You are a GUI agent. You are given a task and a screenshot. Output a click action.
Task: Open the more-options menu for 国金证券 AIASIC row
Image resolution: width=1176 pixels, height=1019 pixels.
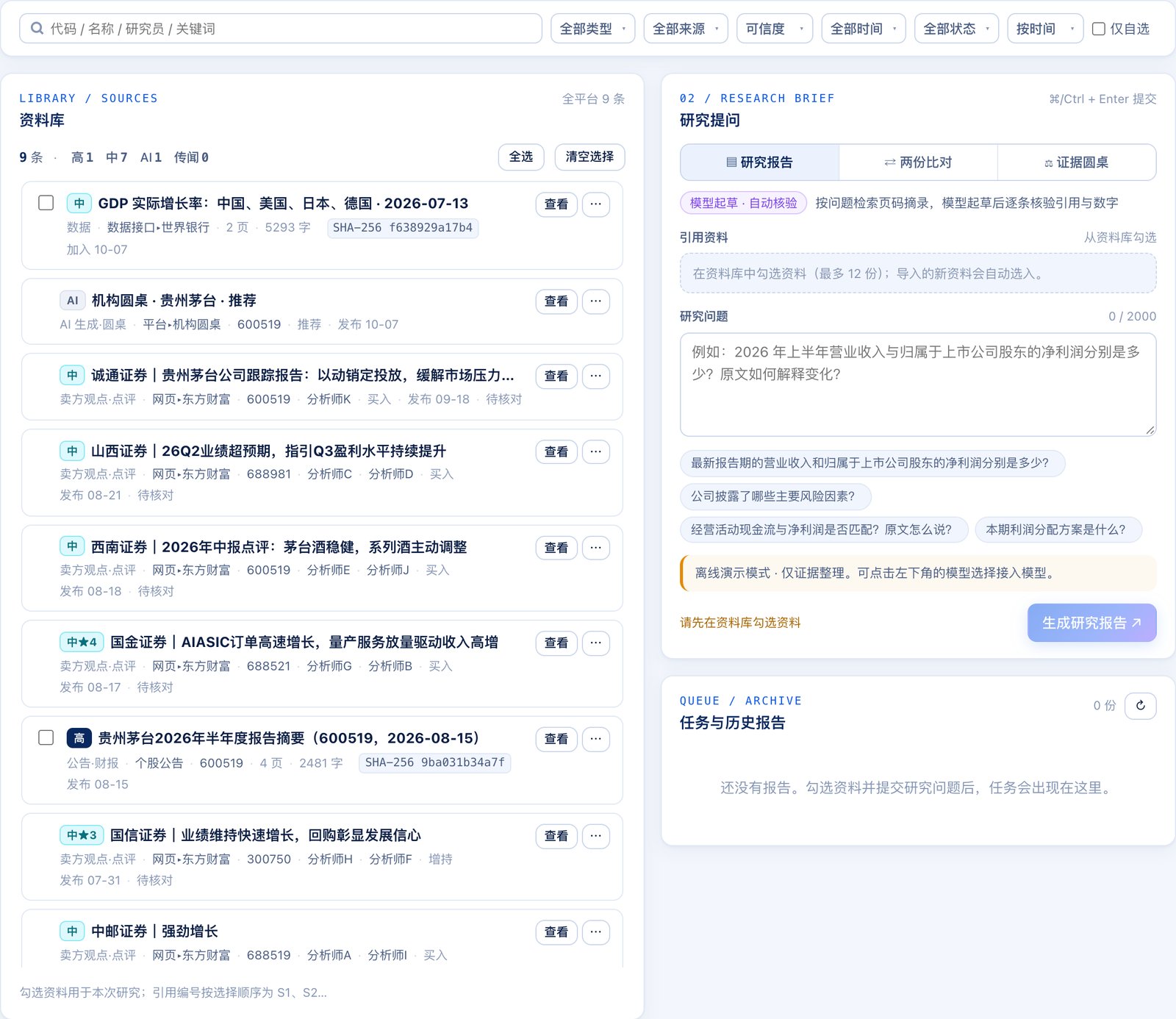click(595, 643)
